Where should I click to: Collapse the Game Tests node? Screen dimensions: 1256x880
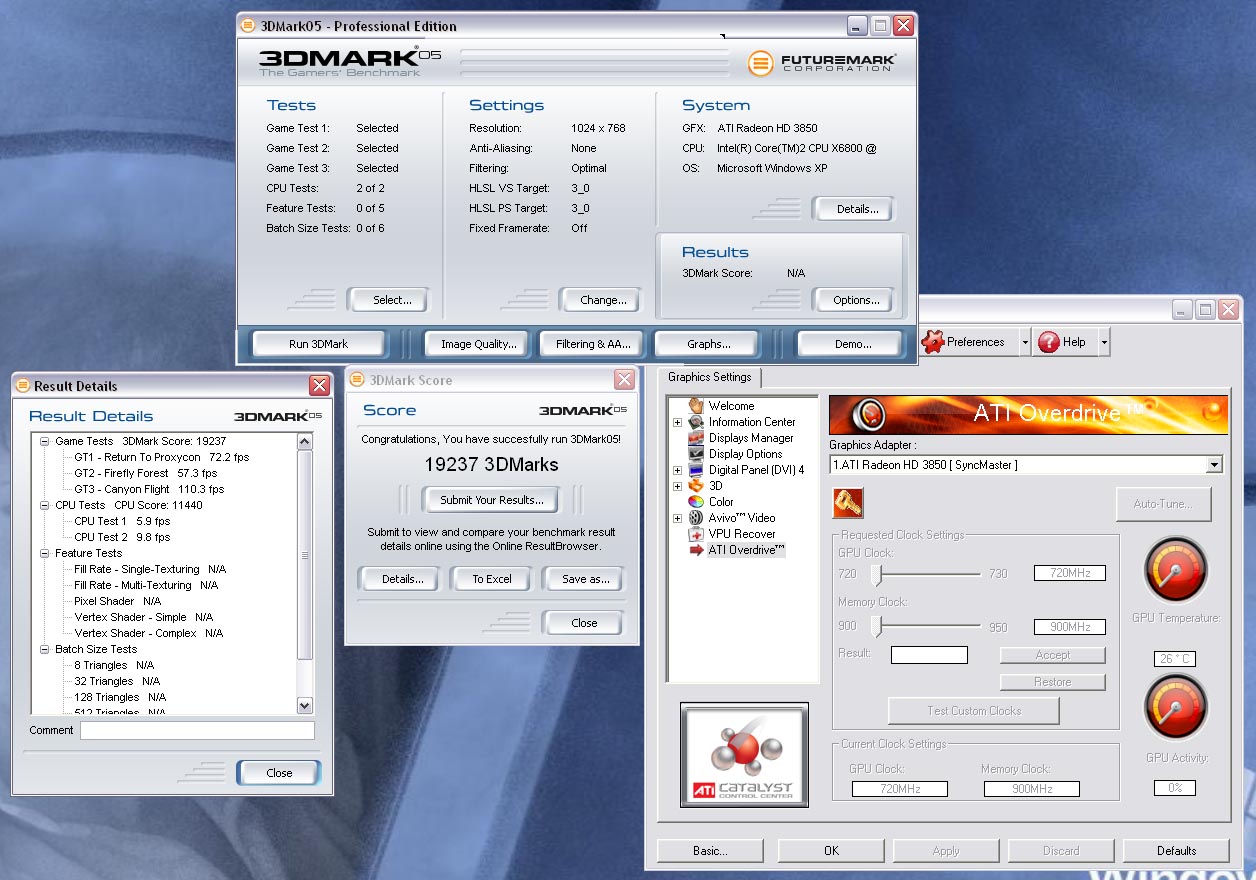pos(45,441)
